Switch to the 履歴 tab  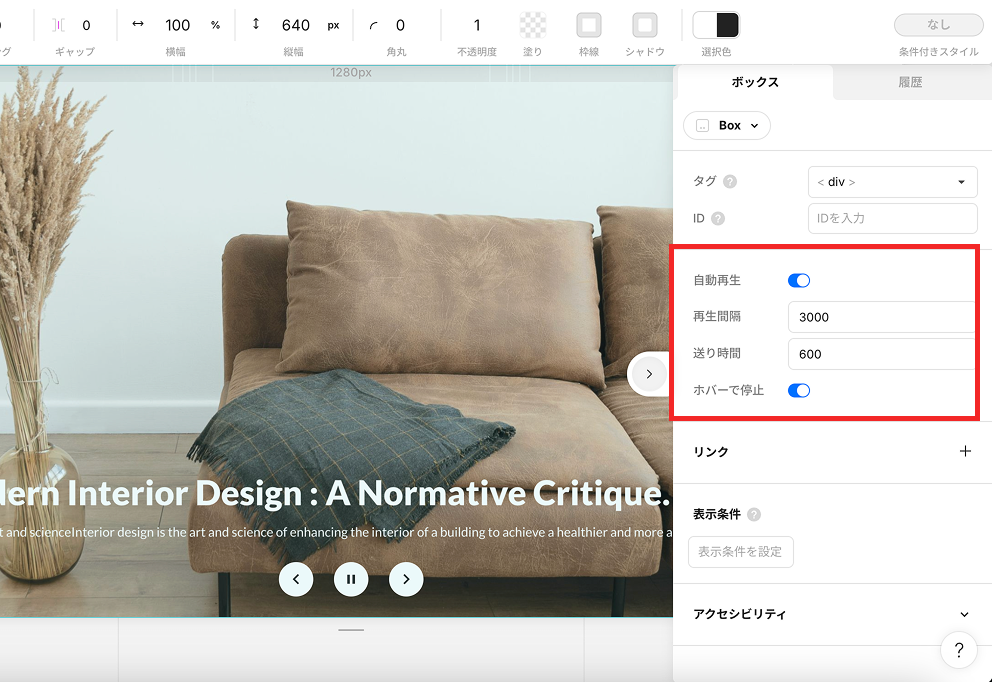coord(910,83)
